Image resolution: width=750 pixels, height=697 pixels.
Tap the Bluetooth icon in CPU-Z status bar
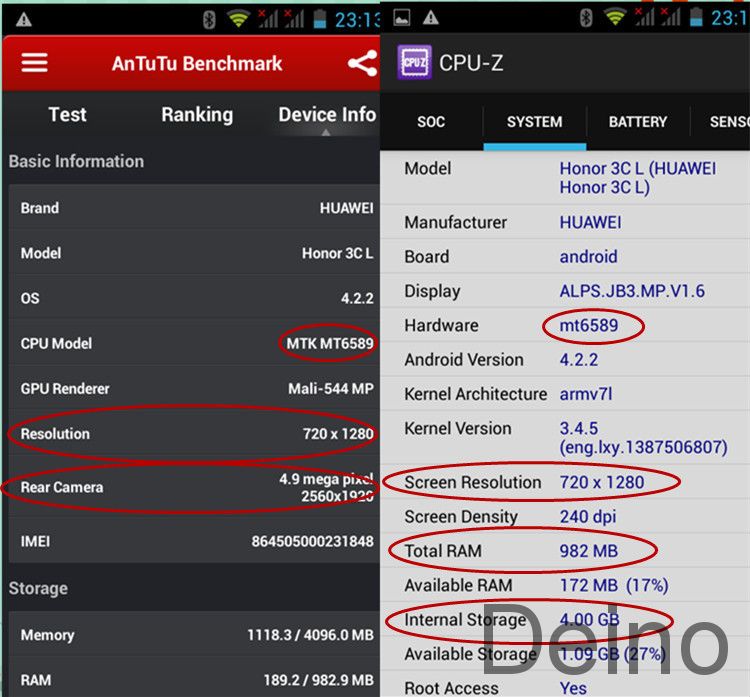click(586, 18)
